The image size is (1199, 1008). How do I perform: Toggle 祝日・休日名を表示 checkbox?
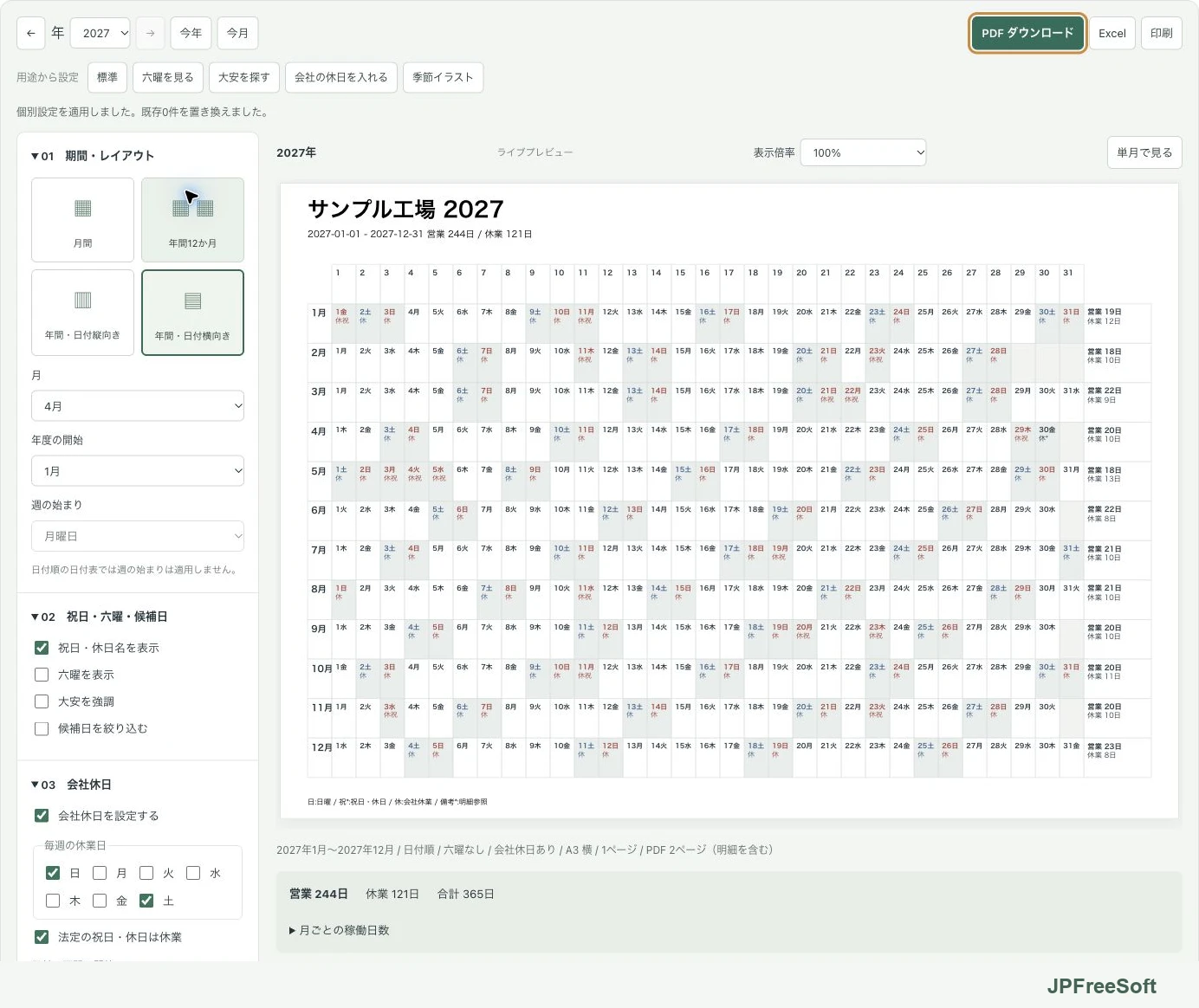click(x=42, y=648)
